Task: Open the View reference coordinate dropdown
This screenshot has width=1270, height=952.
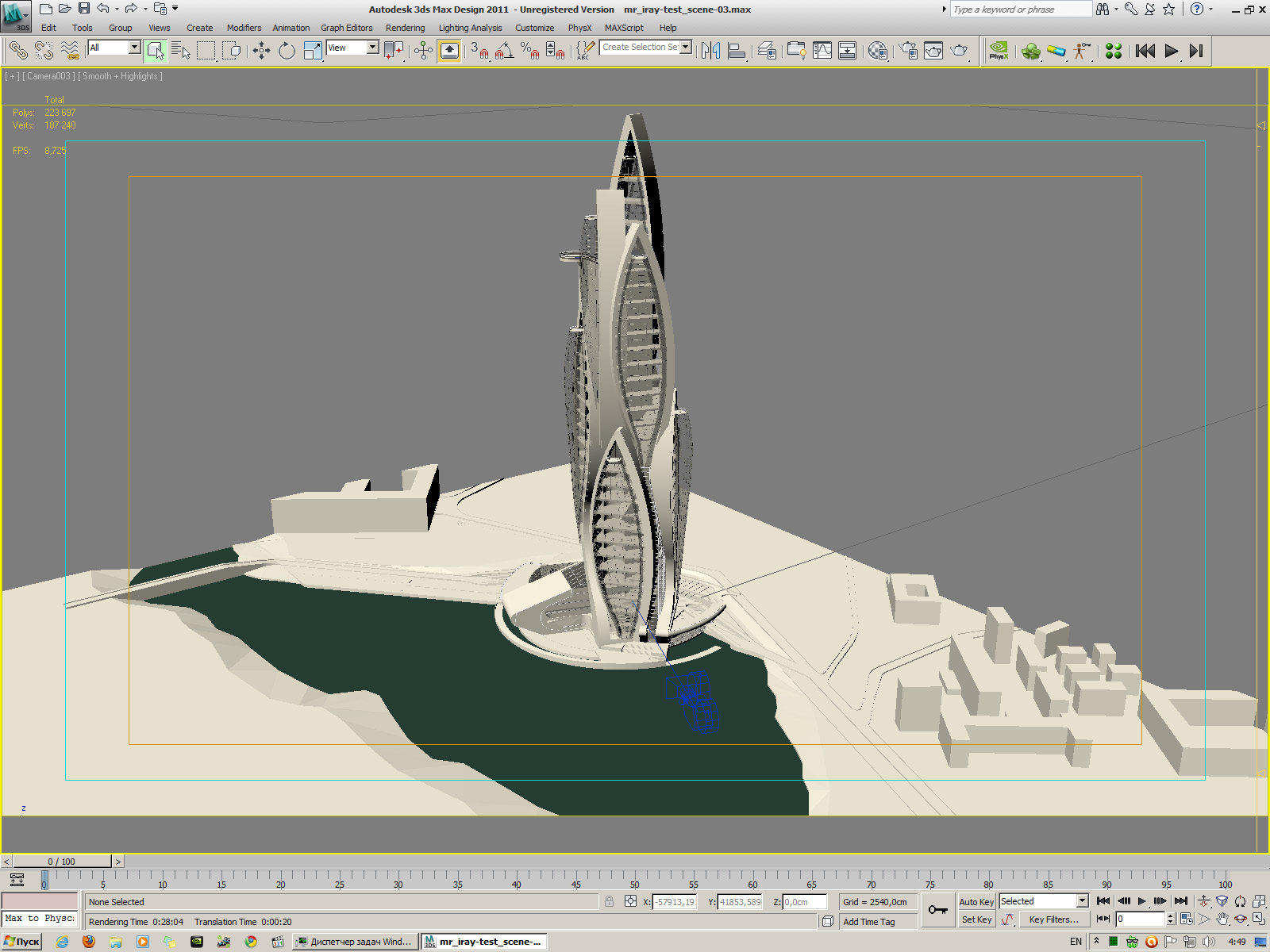Action: point(372,48)
